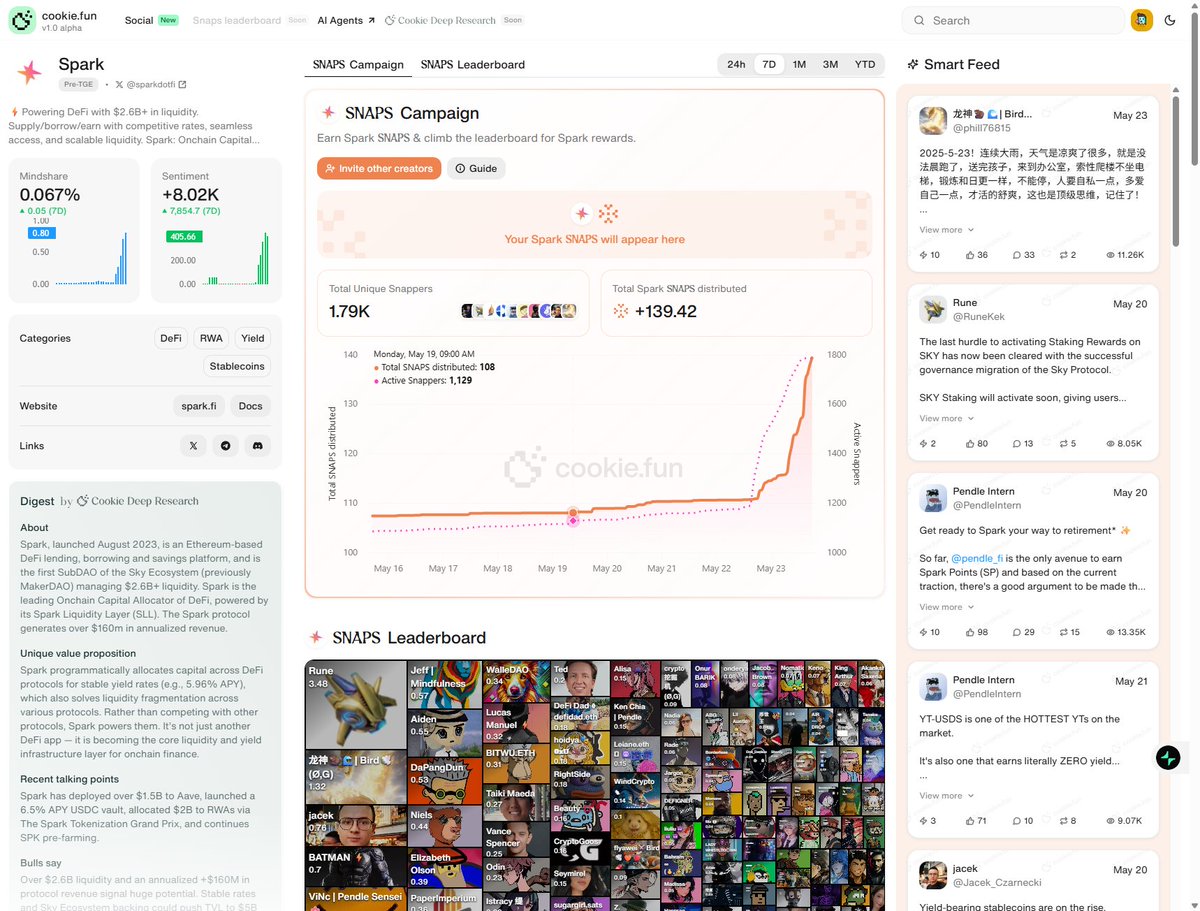Screen dimensions: 1200x911
Task: Click like icon on 龙神 post
Action: (970, 255)
